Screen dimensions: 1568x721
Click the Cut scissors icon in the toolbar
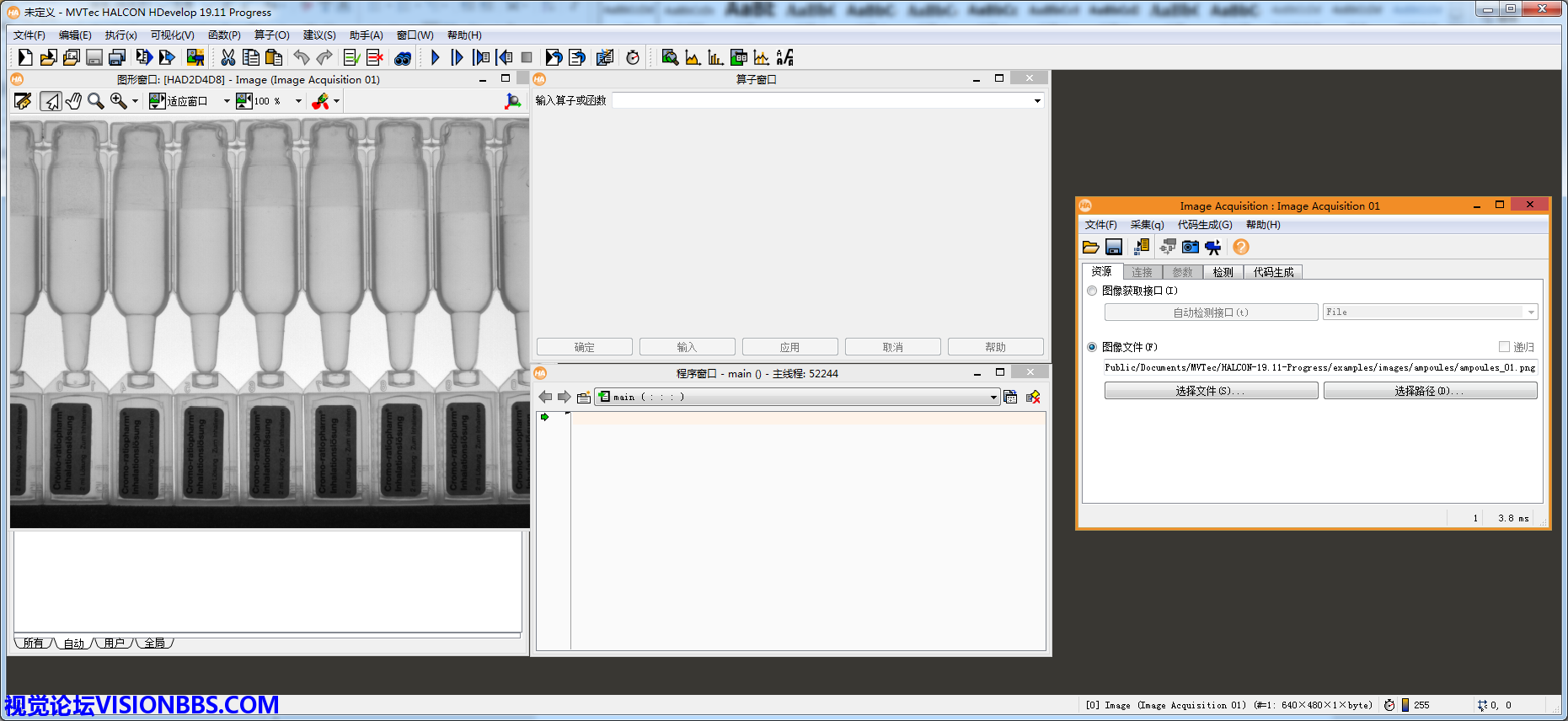pyautogui.click(x=227, y=57)
